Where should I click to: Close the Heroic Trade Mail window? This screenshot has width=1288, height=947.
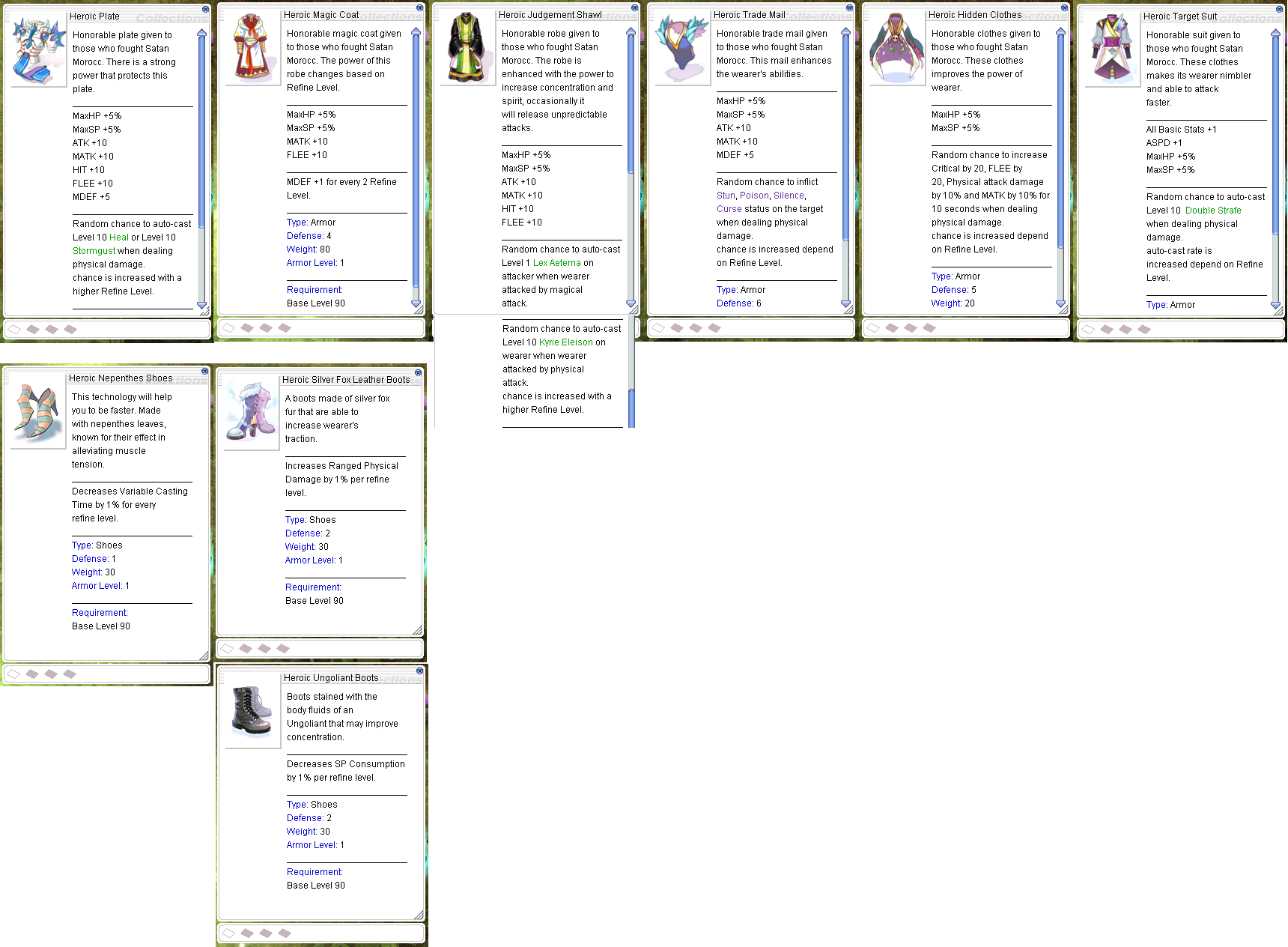pos(849,8)
